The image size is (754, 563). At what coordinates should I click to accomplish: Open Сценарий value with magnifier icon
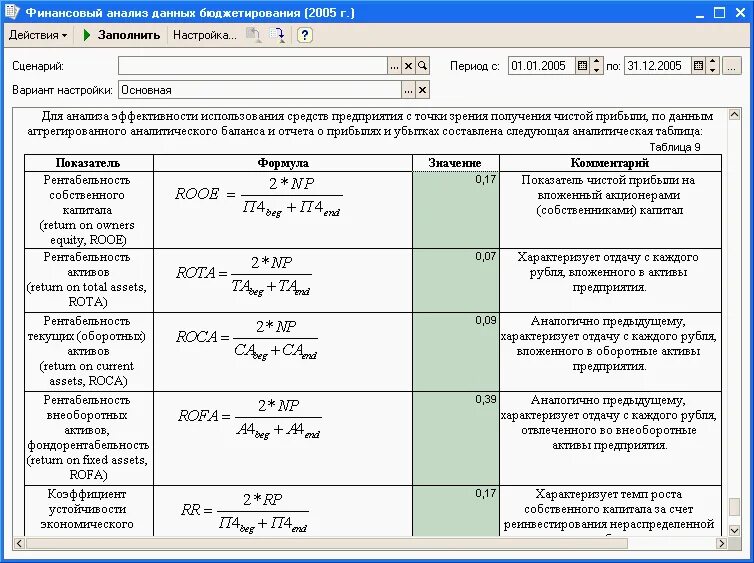tap(422, 66)
